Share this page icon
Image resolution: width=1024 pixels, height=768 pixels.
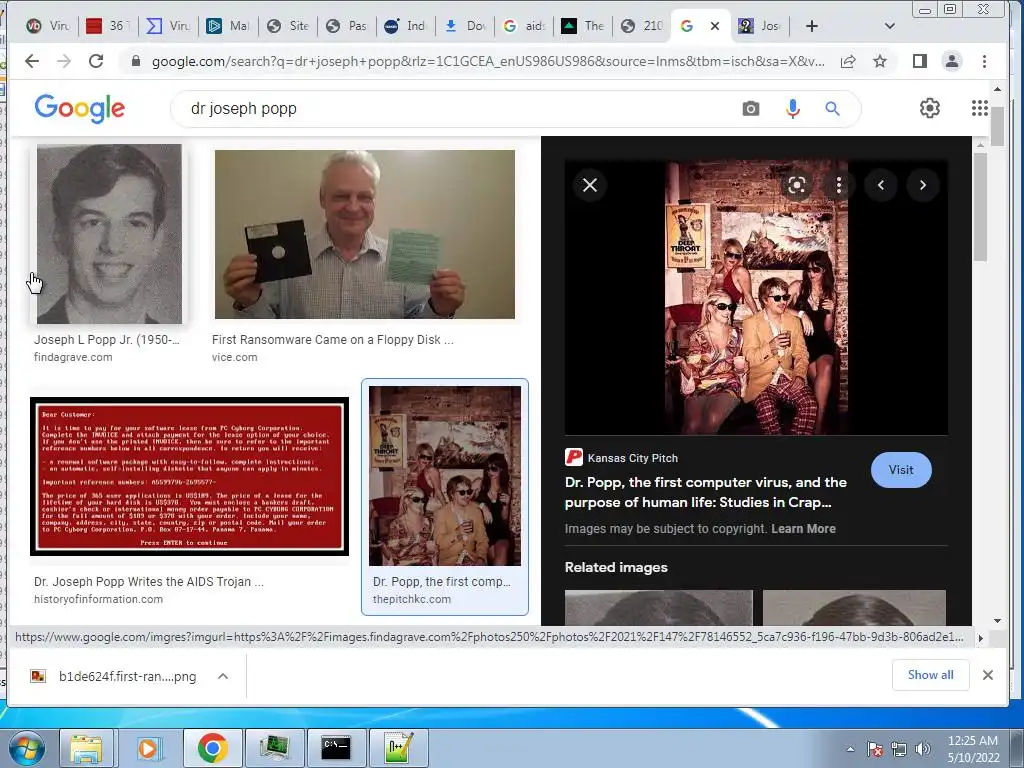(x=848, y=61)
